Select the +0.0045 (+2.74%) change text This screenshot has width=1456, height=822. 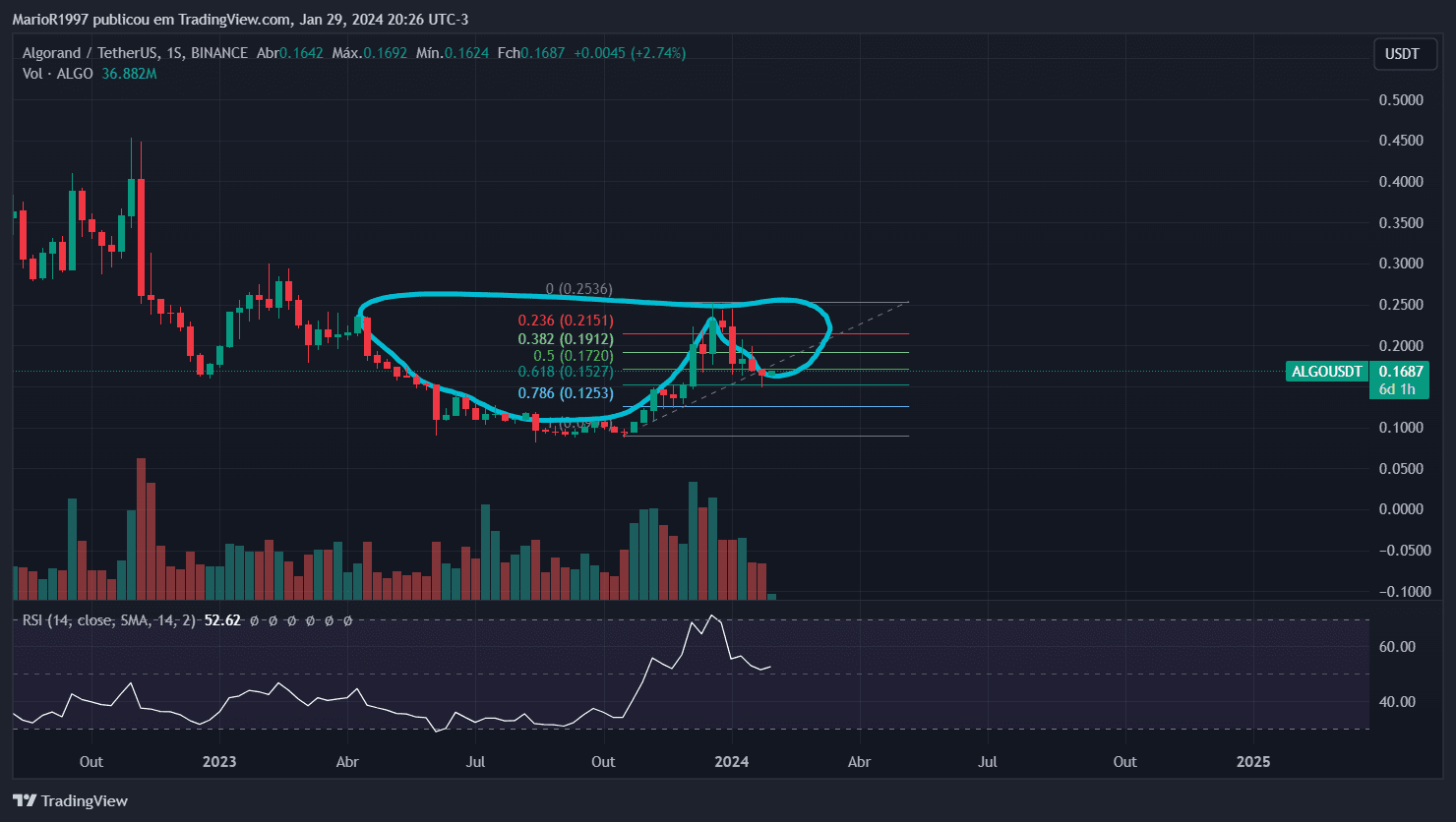630,53
